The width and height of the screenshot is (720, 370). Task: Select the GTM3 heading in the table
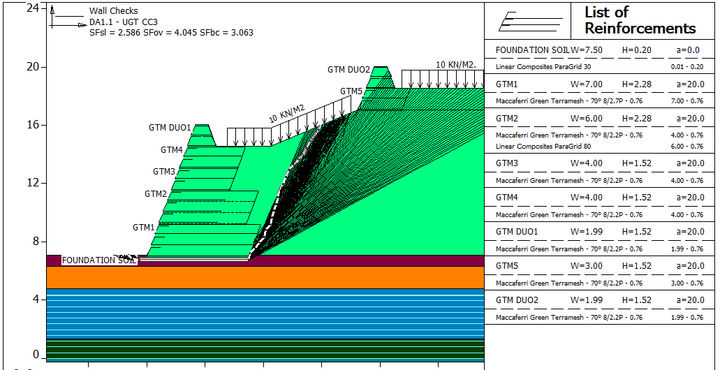(x=506, y=163)
